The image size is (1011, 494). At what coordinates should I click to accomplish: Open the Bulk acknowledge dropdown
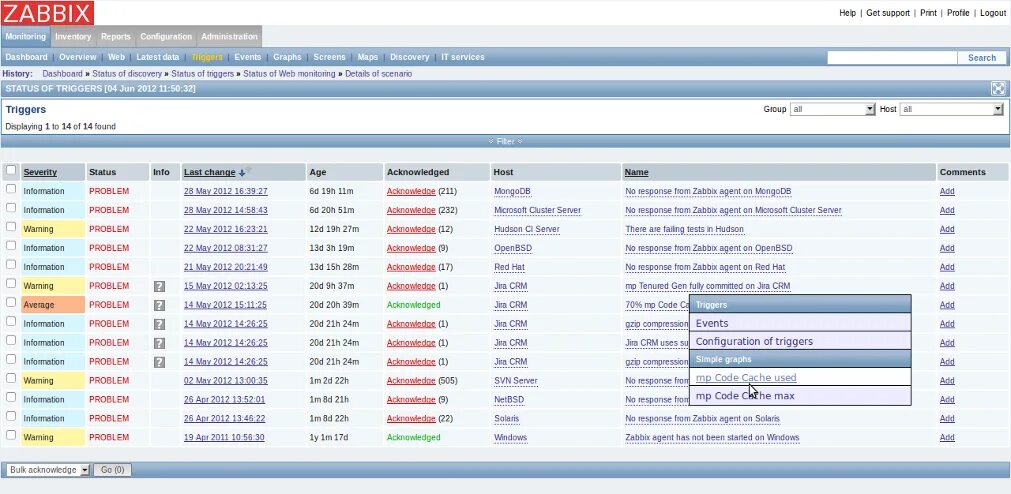coord(48,470)
